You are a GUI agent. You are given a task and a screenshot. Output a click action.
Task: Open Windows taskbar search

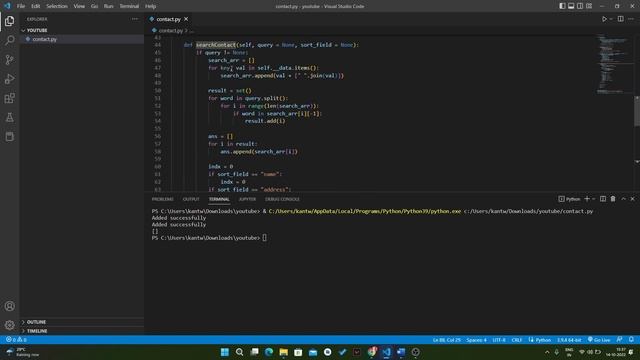click(x=240, y=352)
